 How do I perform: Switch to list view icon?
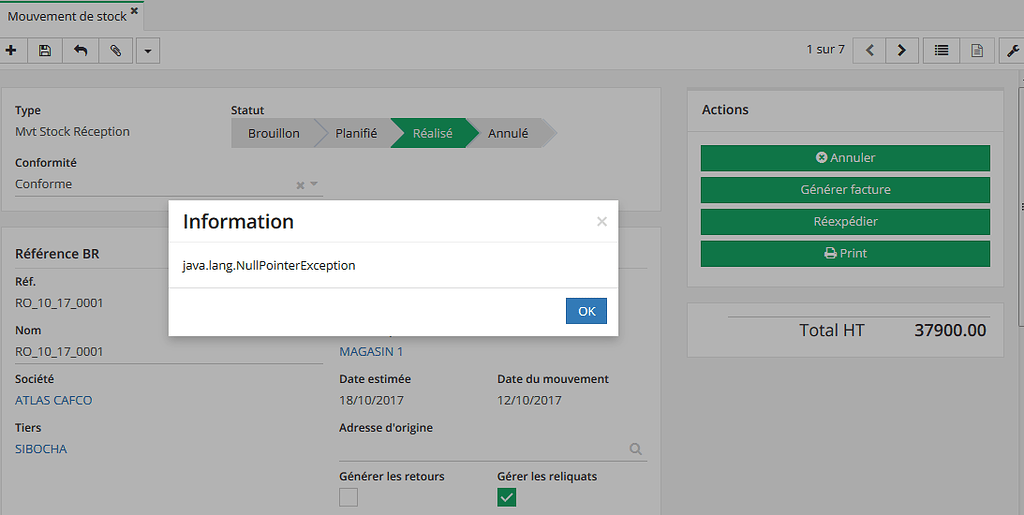tap(941, 50)
